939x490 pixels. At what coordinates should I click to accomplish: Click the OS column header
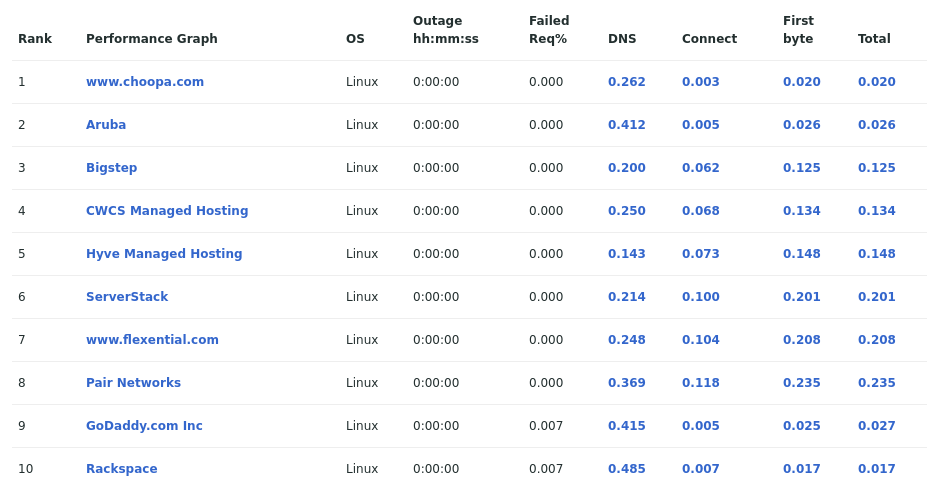point(355,39)
